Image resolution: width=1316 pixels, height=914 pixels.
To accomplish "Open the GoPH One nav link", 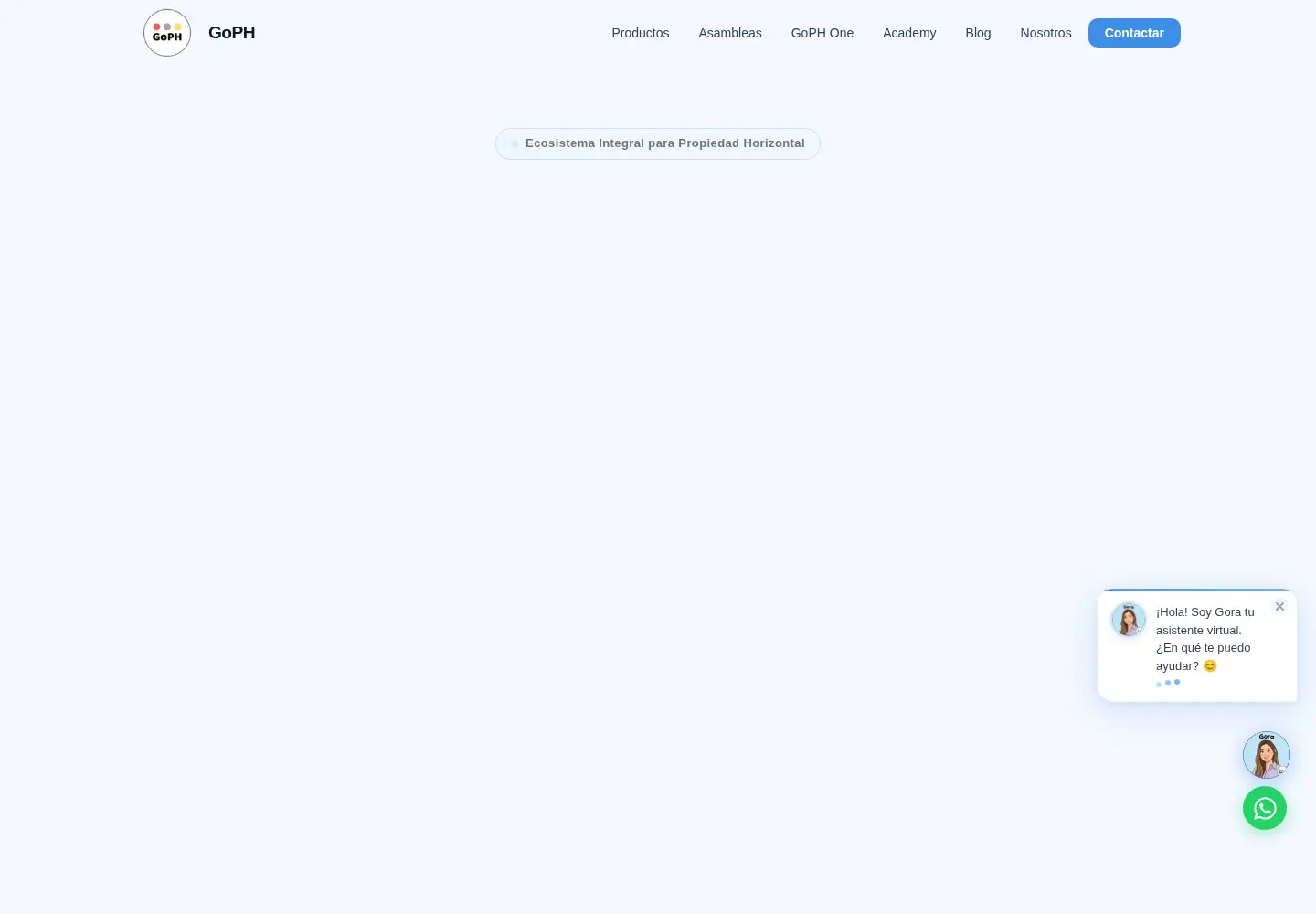I will tap(822, 33).
